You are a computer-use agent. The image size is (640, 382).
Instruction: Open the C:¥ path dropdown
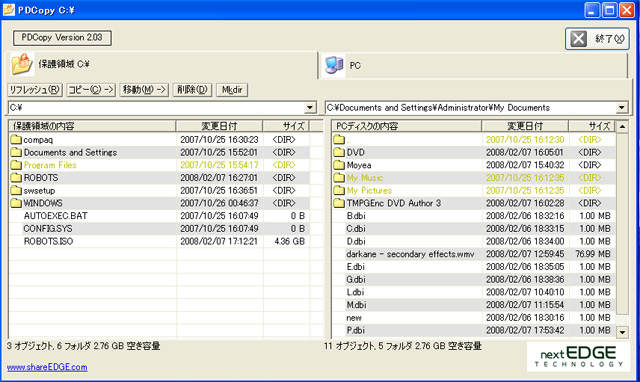pos(310,108)
